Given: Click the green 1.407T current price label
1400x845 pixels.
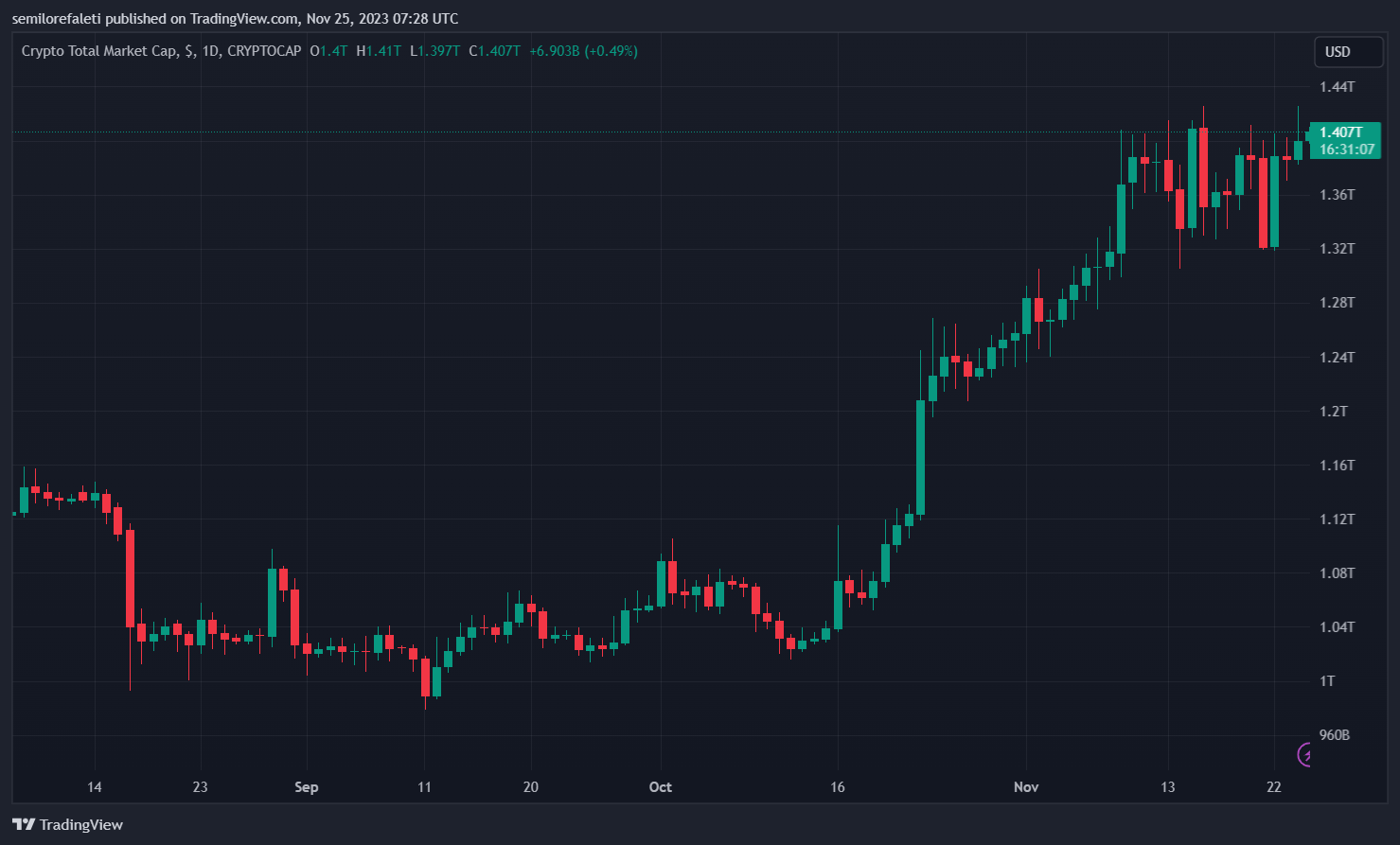Looking at the screenshot, I should pyautogui.click(x=1344, y=132).
